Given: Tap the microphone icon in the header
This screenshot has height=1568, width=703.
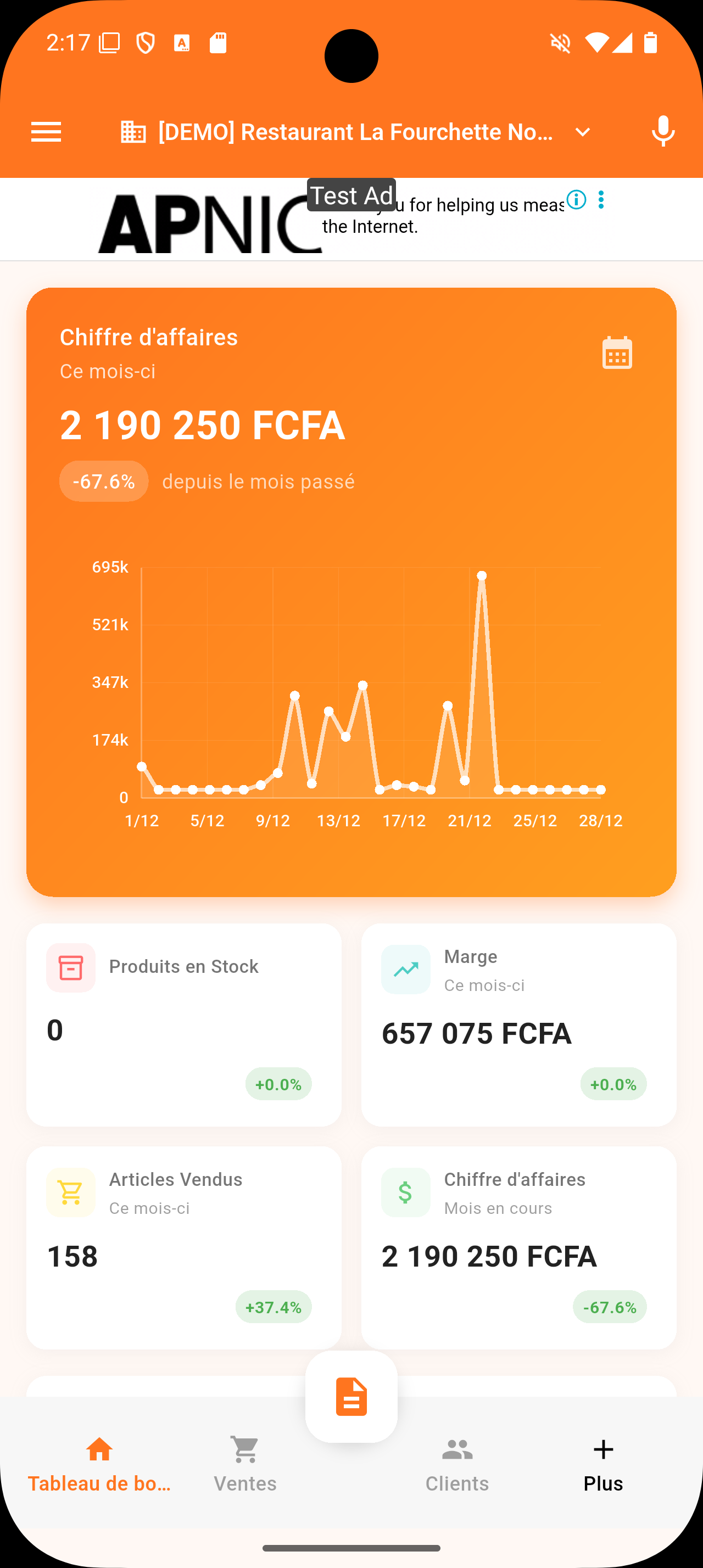Looking at the screenshot, I should click(x=663, y=131).
